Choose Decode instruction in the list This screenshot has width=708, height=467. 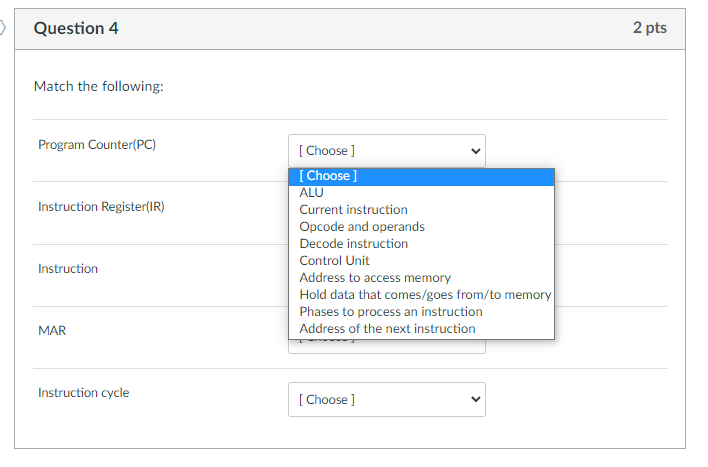421,244
